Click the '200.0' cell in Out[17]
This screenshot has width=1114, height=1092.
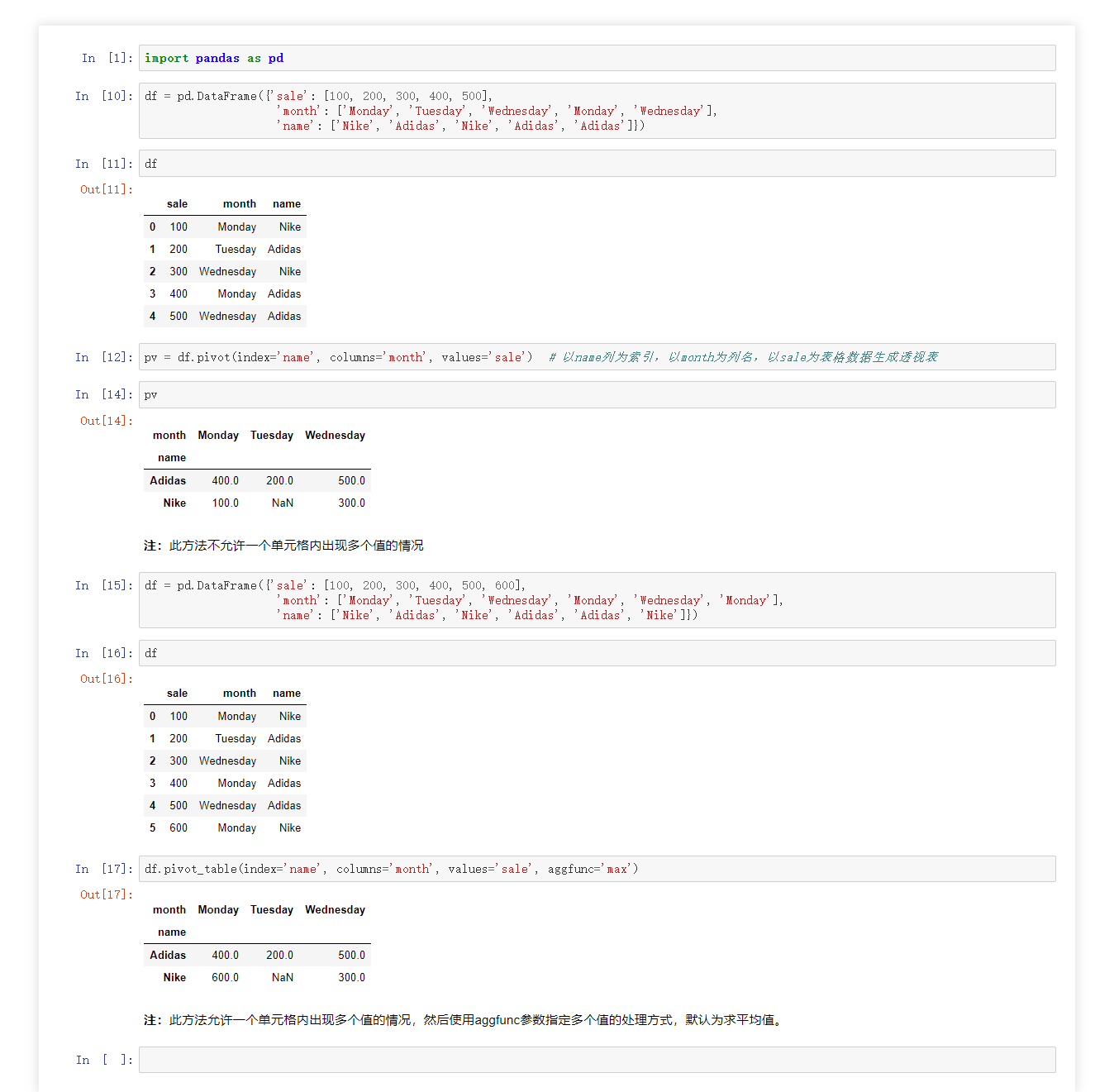point(279,955)
